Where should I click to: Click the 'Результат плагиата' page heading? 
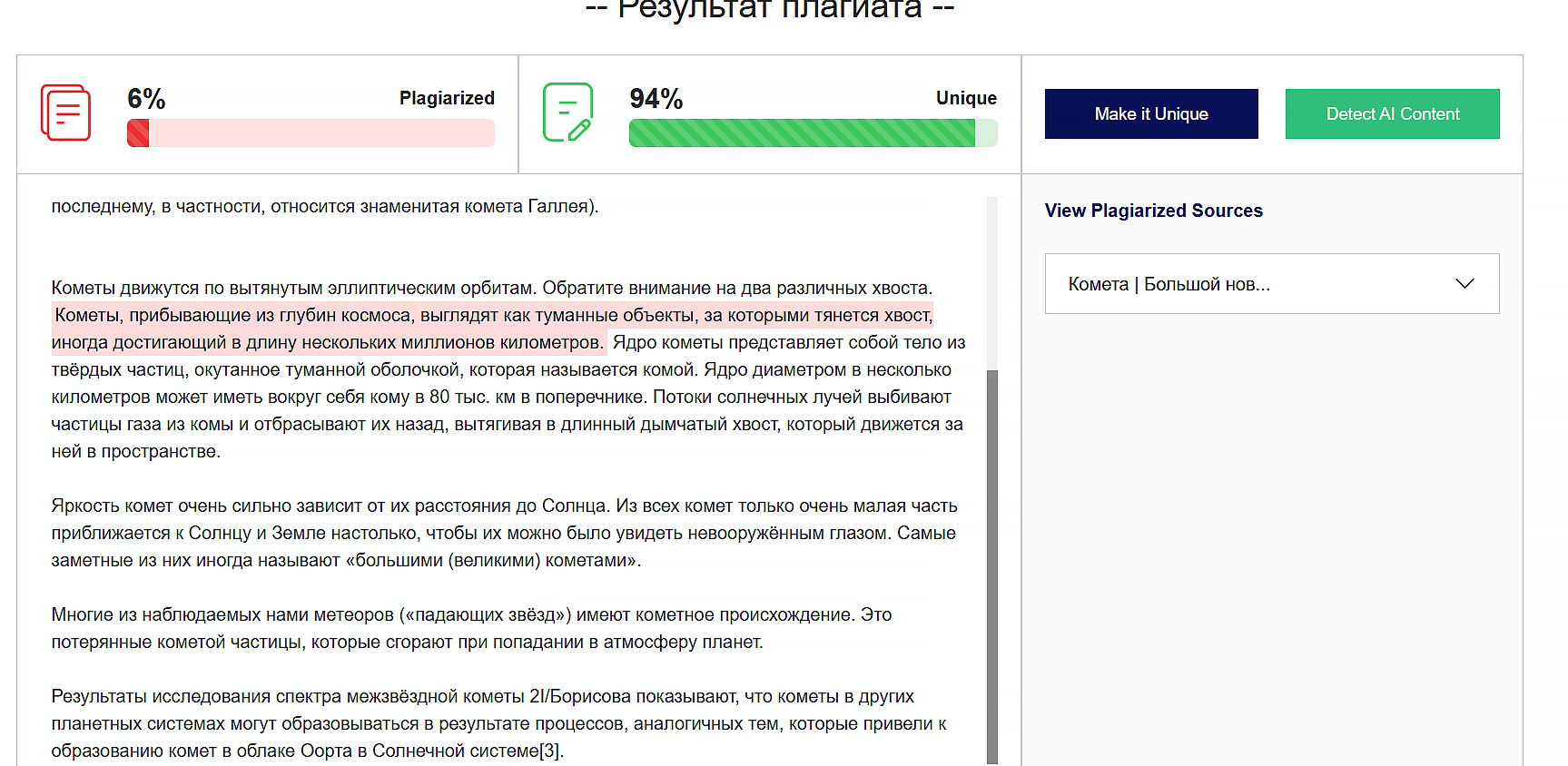770,9
